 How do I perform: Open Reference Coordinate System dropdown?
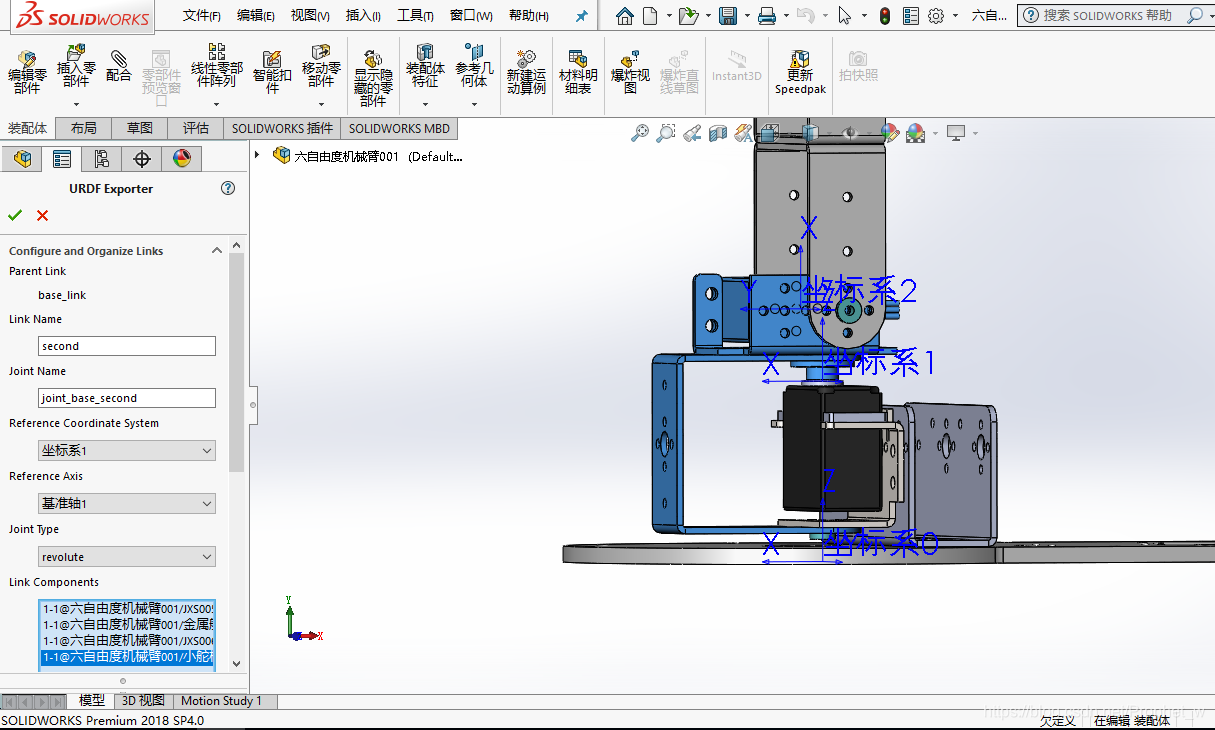127,450
